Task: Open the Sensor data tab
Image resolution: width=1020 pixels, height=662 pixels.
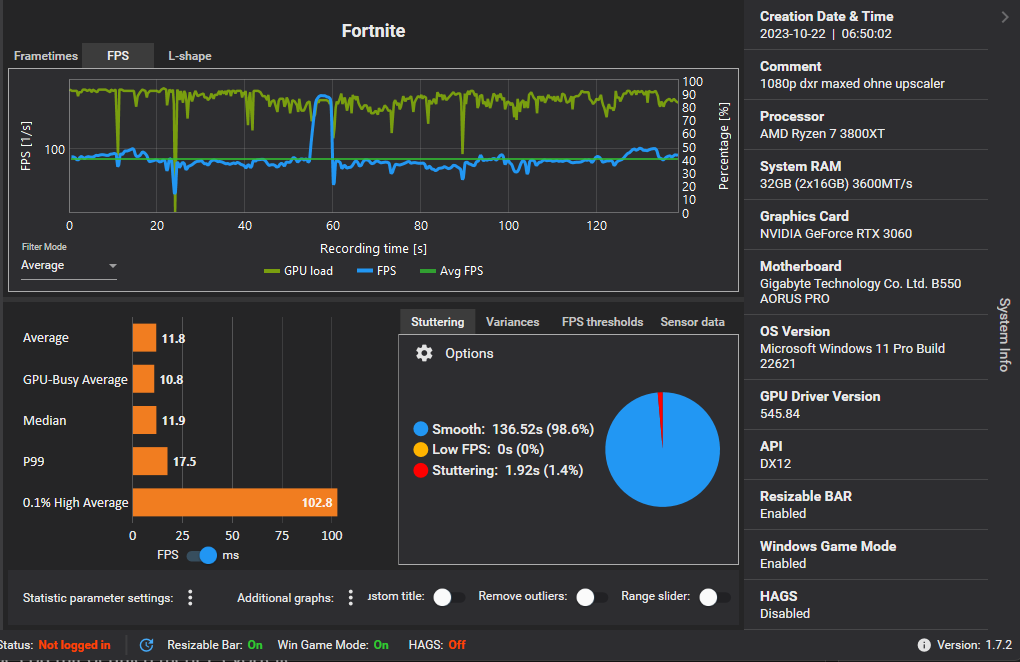Action: (x=692, y=322)
